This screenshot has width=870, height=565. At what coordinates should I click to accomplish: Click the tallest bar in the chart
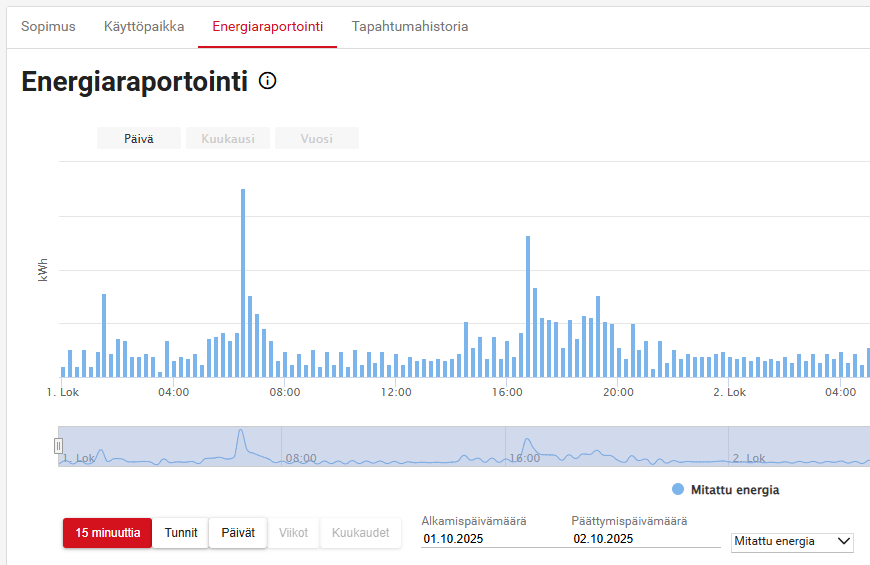[x=243, y=280]
